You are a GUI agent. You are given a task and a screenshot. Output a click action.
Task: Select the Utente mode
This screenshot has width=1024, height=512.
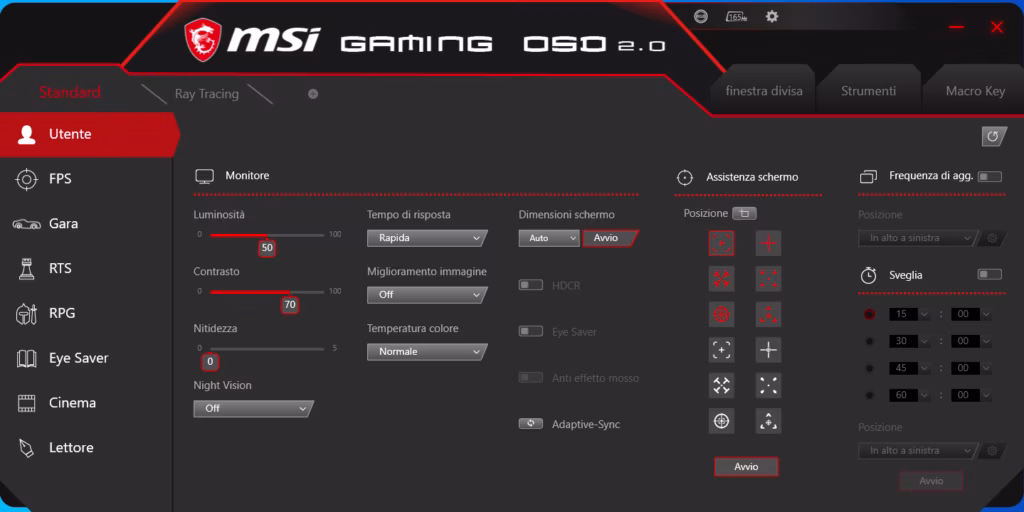point(88,135)
